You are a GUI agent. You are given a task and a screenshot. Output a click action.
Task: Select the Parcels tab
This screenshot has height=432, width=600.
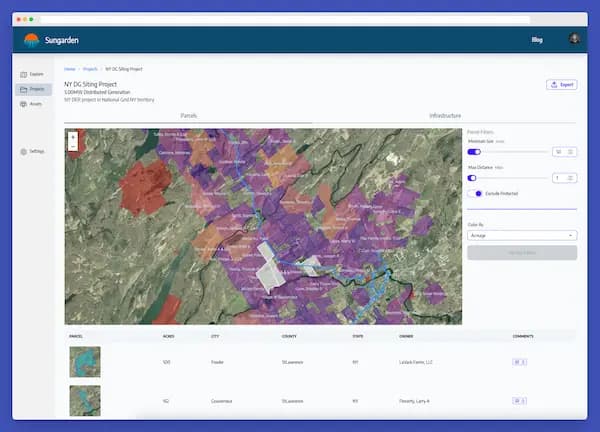(x=188, y=116)
